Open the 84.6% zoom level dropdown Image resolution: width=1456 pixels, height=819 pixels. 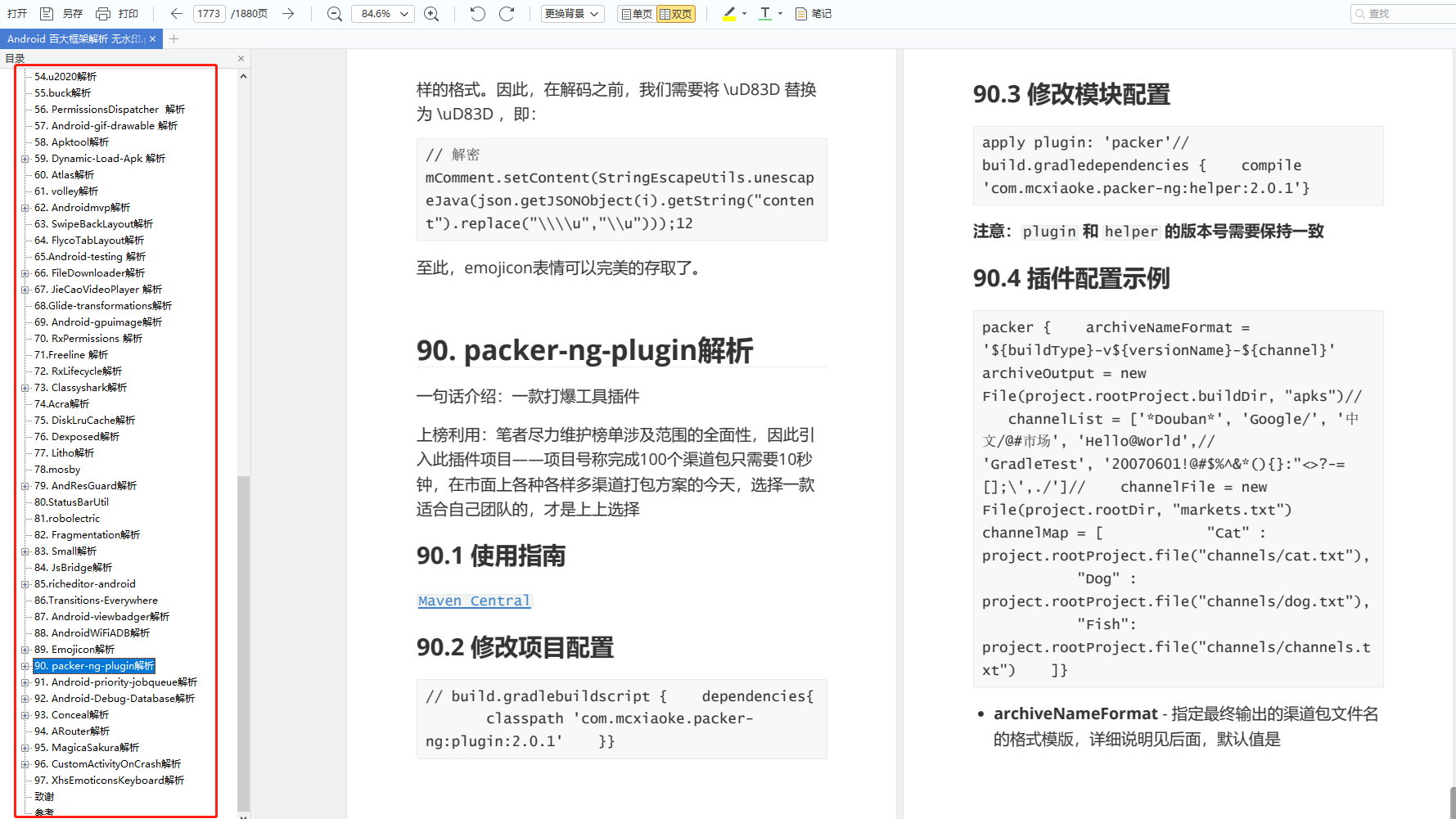tap(383, 14)
